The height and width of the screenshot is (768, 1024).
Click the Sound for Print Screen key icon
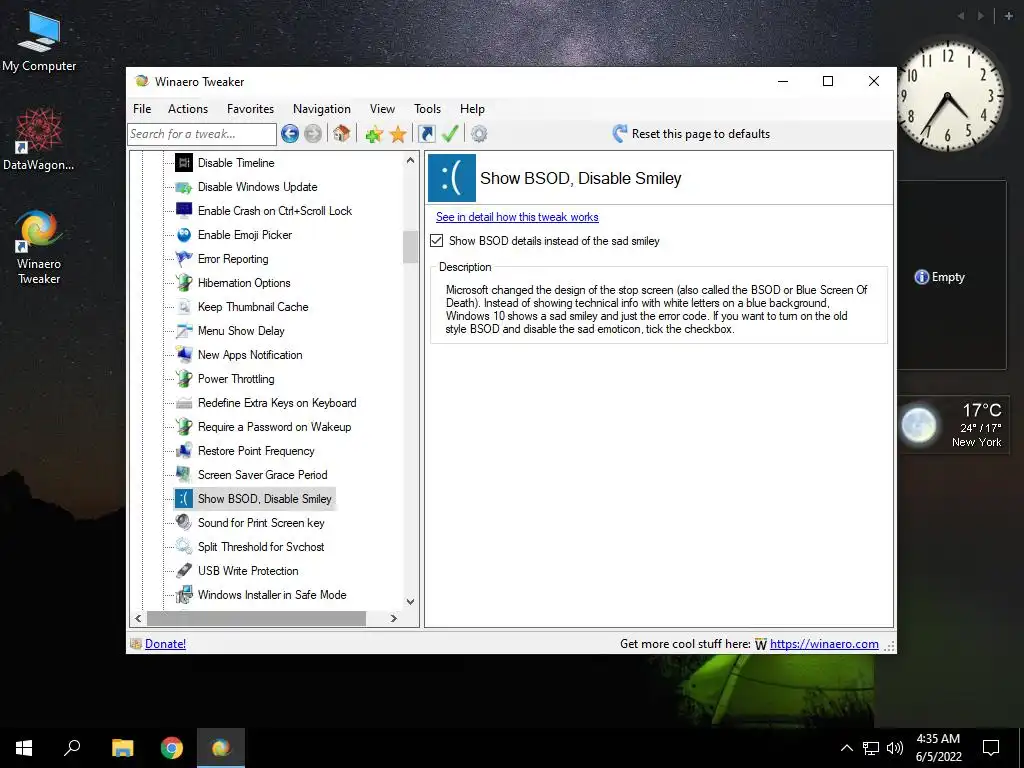point(184,522)
